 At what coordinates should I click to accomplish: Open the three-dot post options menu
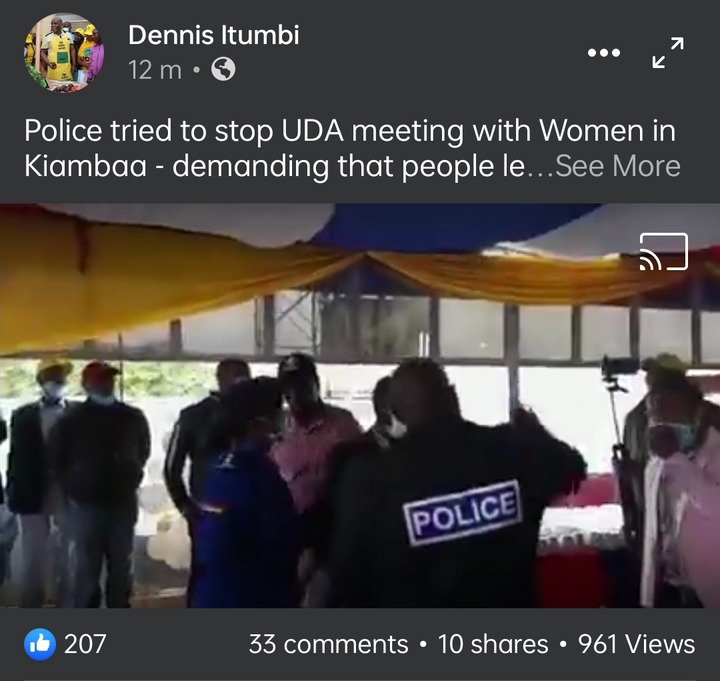(x=604, y=53)
